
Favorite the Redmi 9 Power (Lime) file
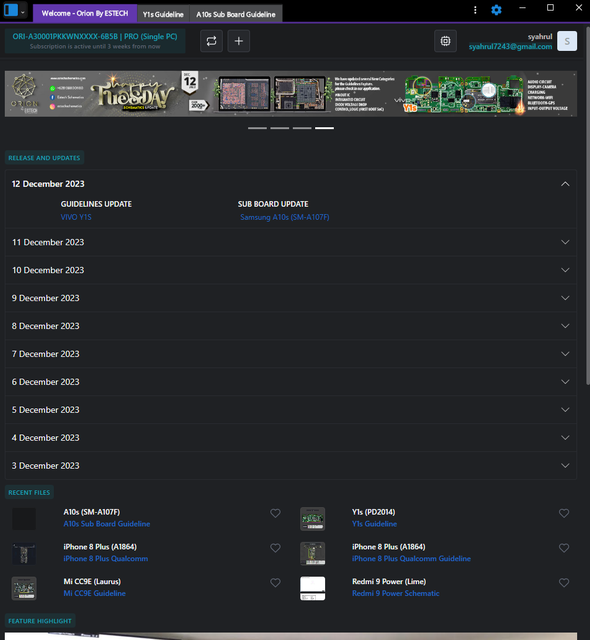point(564,582)
